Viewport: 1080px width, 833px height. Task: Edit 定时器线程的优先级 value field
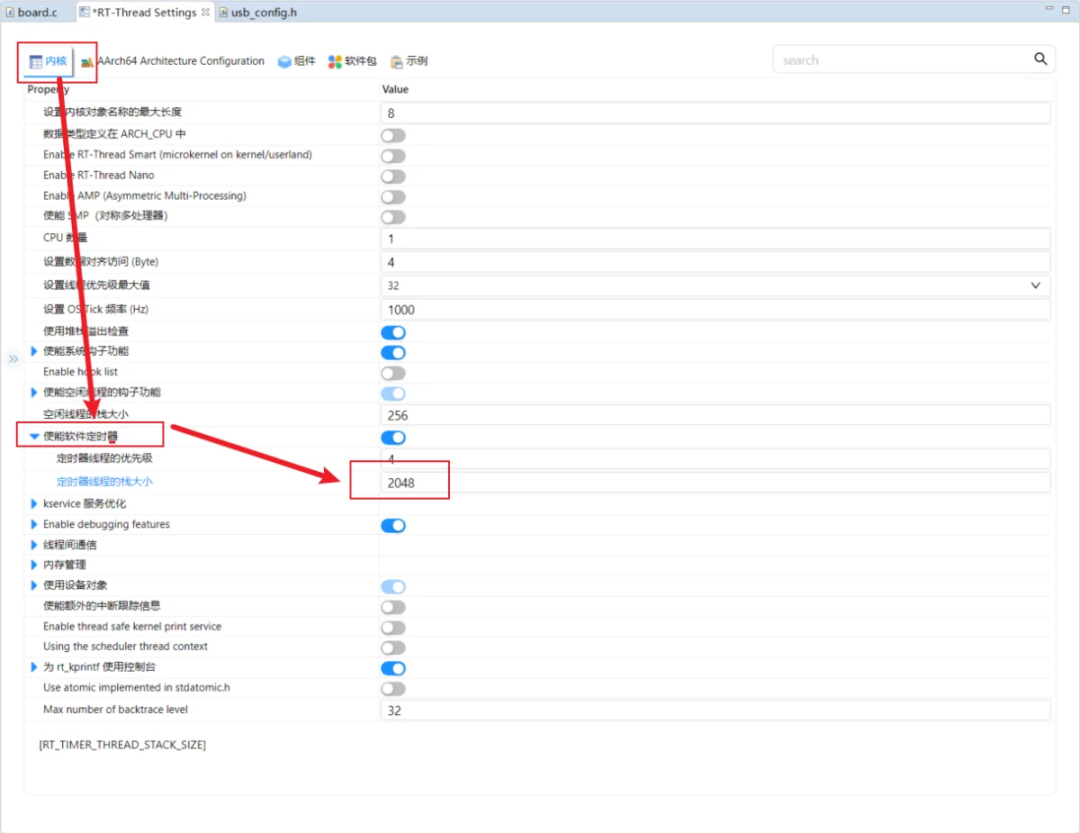715,459
